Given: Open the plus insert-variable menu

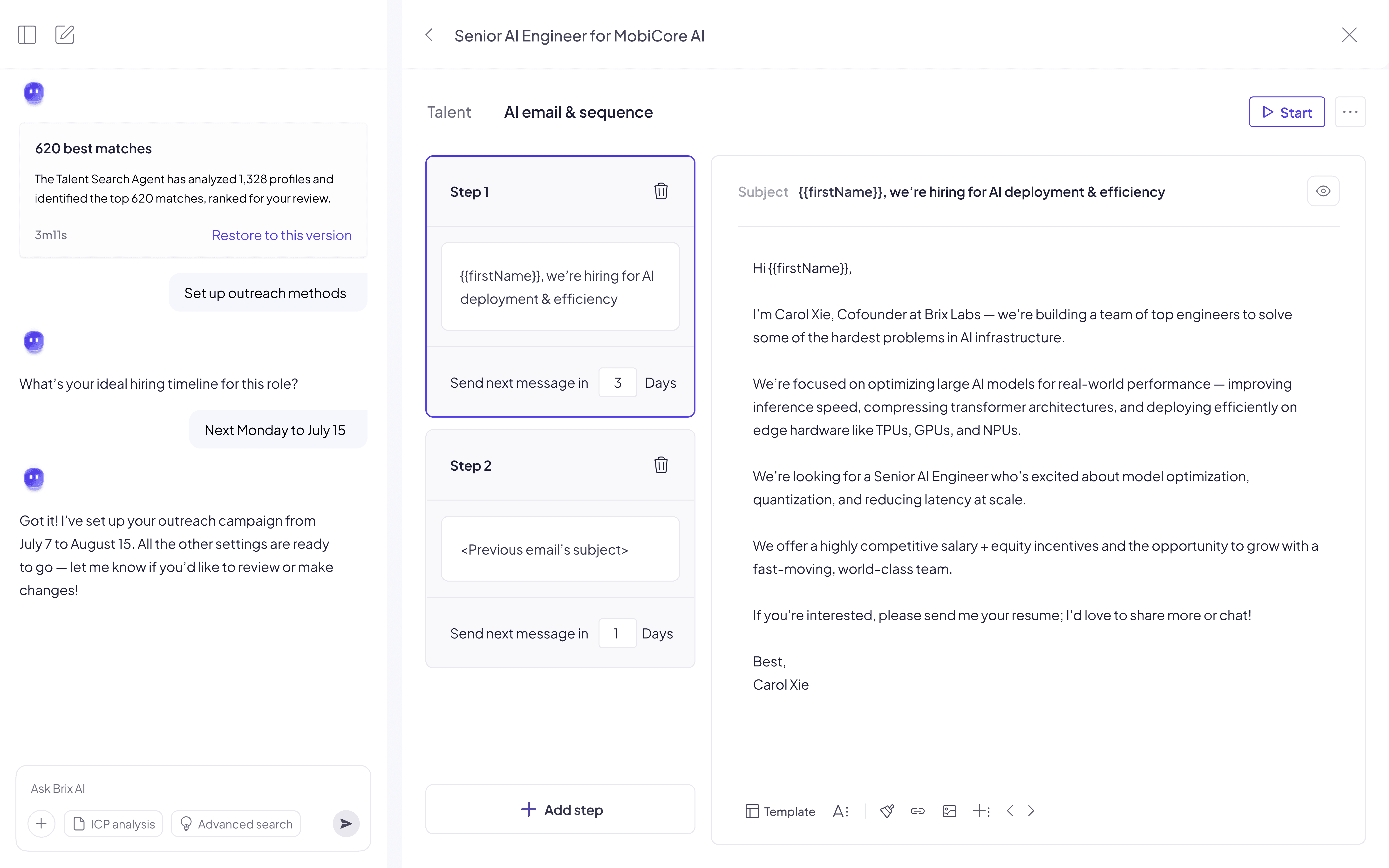Looking at the screenshot, I should tap(981, 811).
